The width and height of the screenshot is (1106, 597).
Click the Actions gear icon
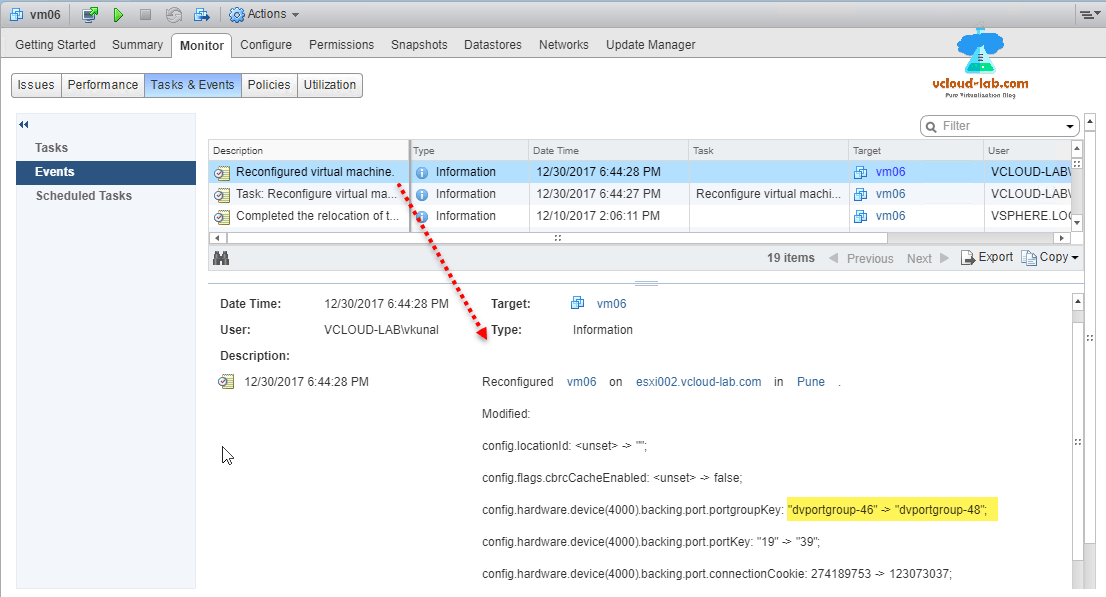(x=236, y=13)
